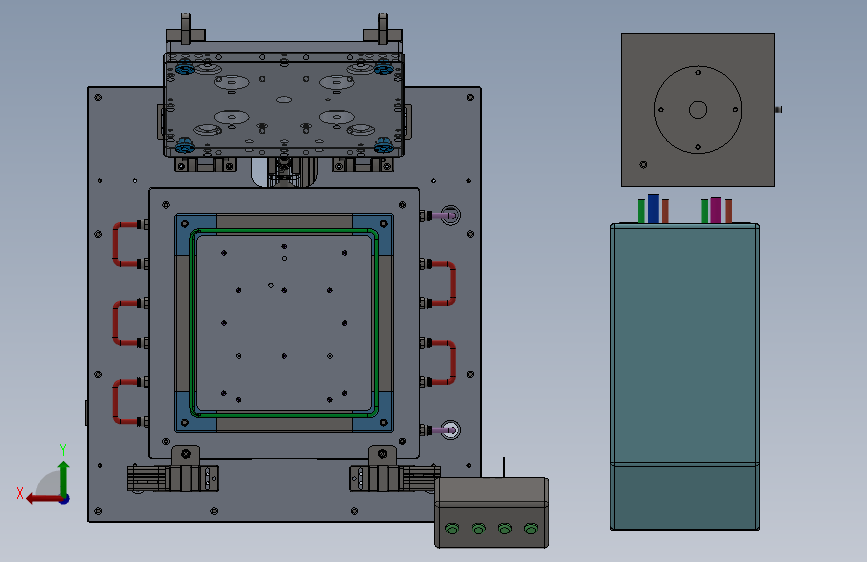Select the magenta cylinder atop the teal cabinet
The image size is (867, 562).
click(715, 210)
